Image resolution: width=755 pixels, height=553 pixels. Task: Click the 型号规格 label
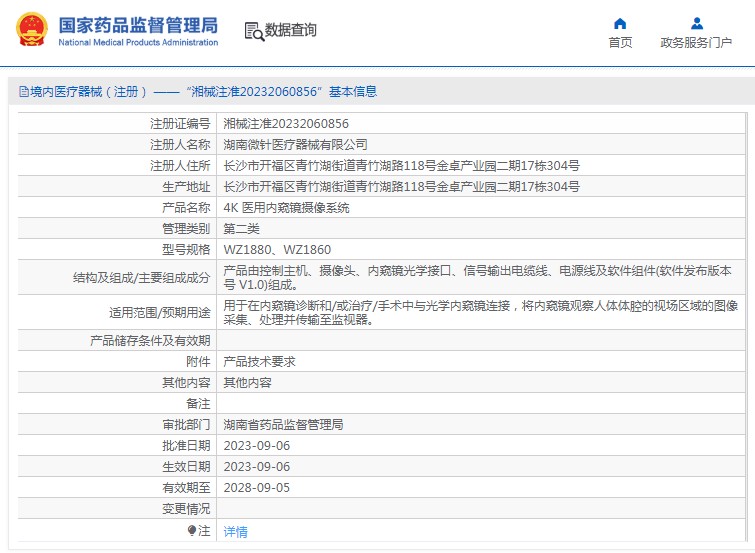186,250
